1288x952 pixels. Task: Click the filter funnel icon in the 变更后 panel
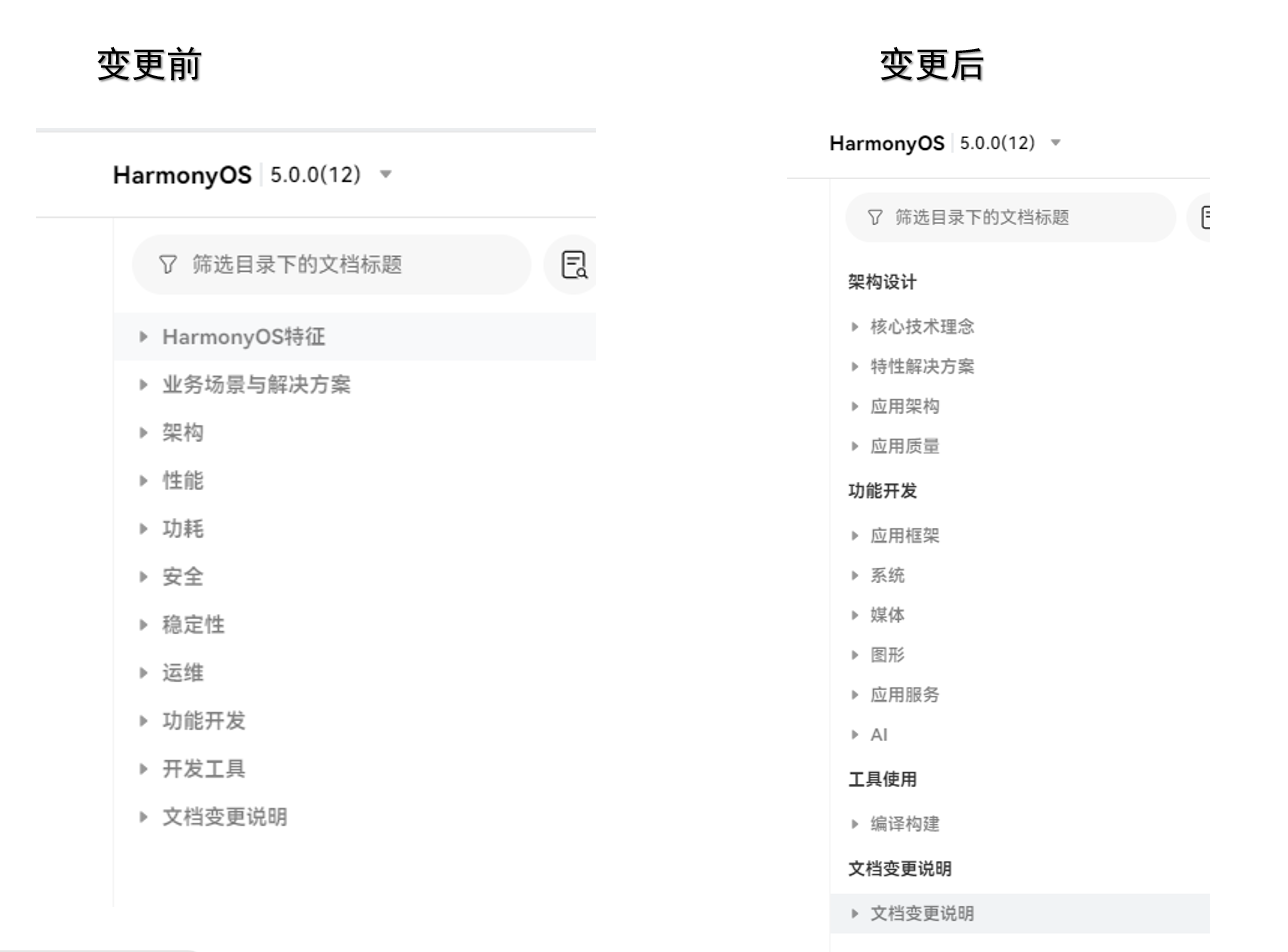tap(875, 218)
